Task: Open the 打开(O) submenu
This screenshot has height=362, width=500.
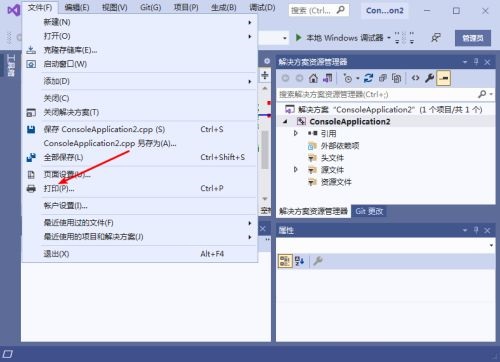Action: click(x=139, y=36)
